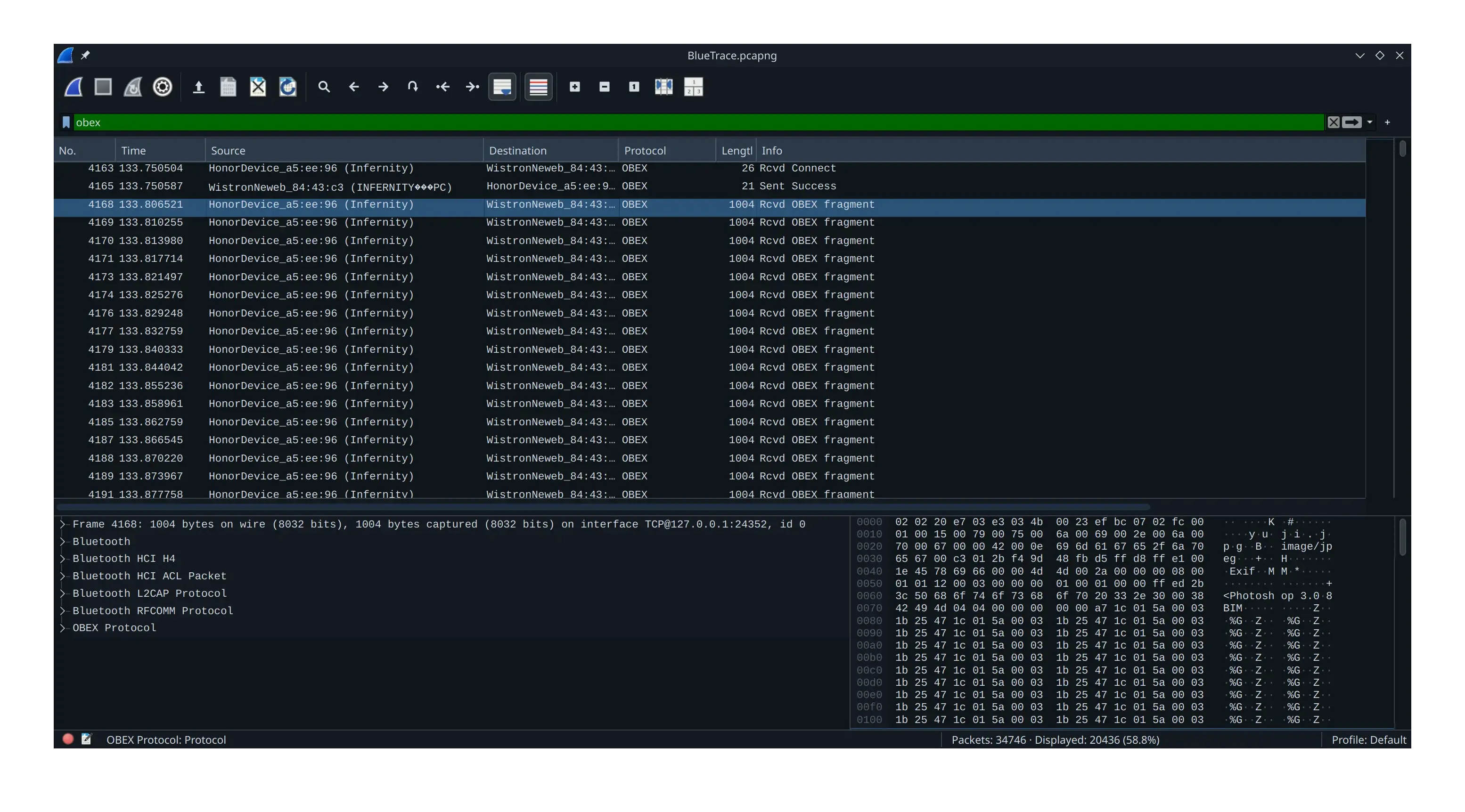Reload the current capture file
1465x812 pixels.
[x=288, y=87]
